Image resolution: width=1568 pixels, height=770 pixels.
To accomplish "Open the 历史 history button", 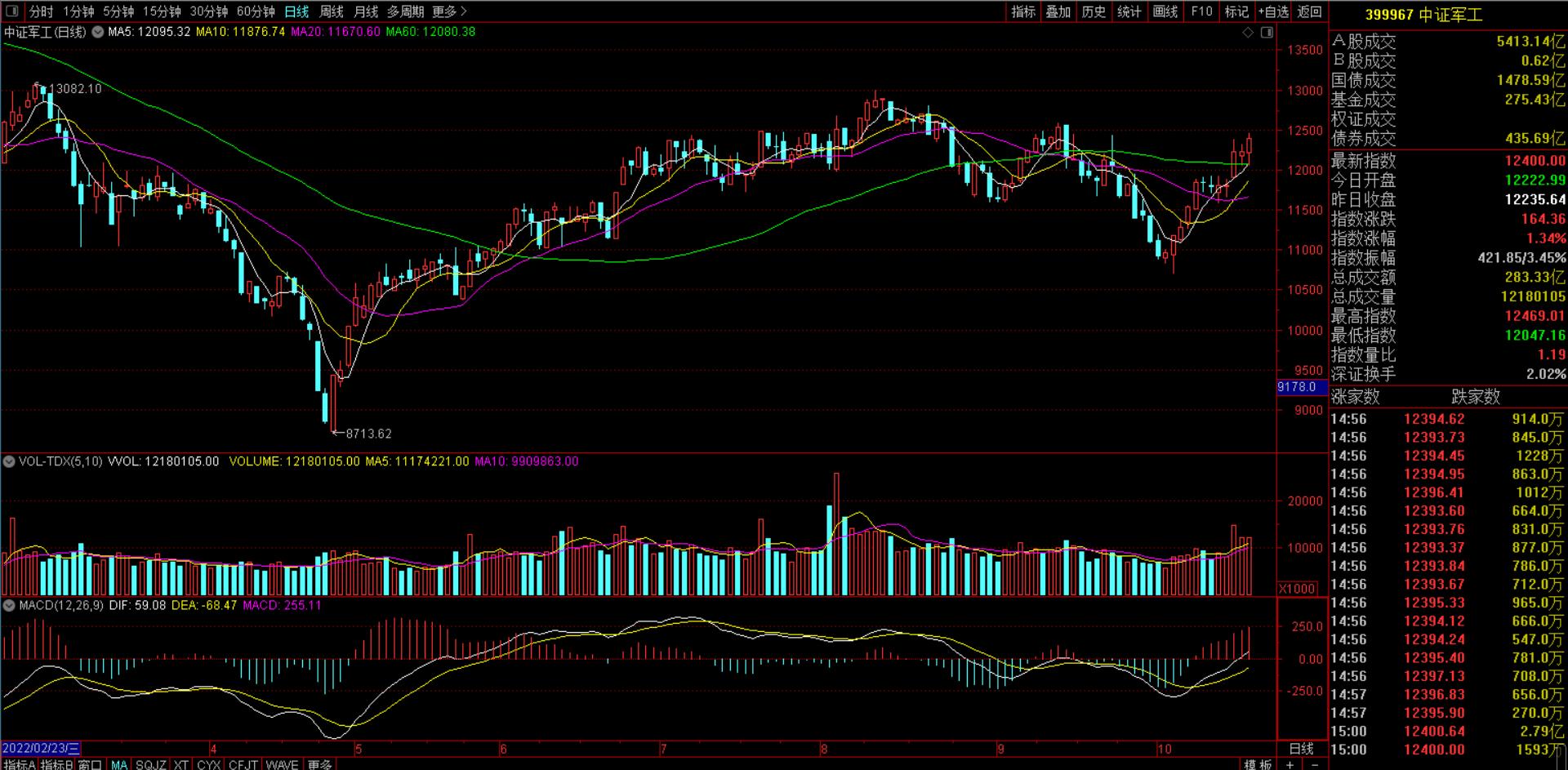I will pyautogui.click(x=1094, y=11).
